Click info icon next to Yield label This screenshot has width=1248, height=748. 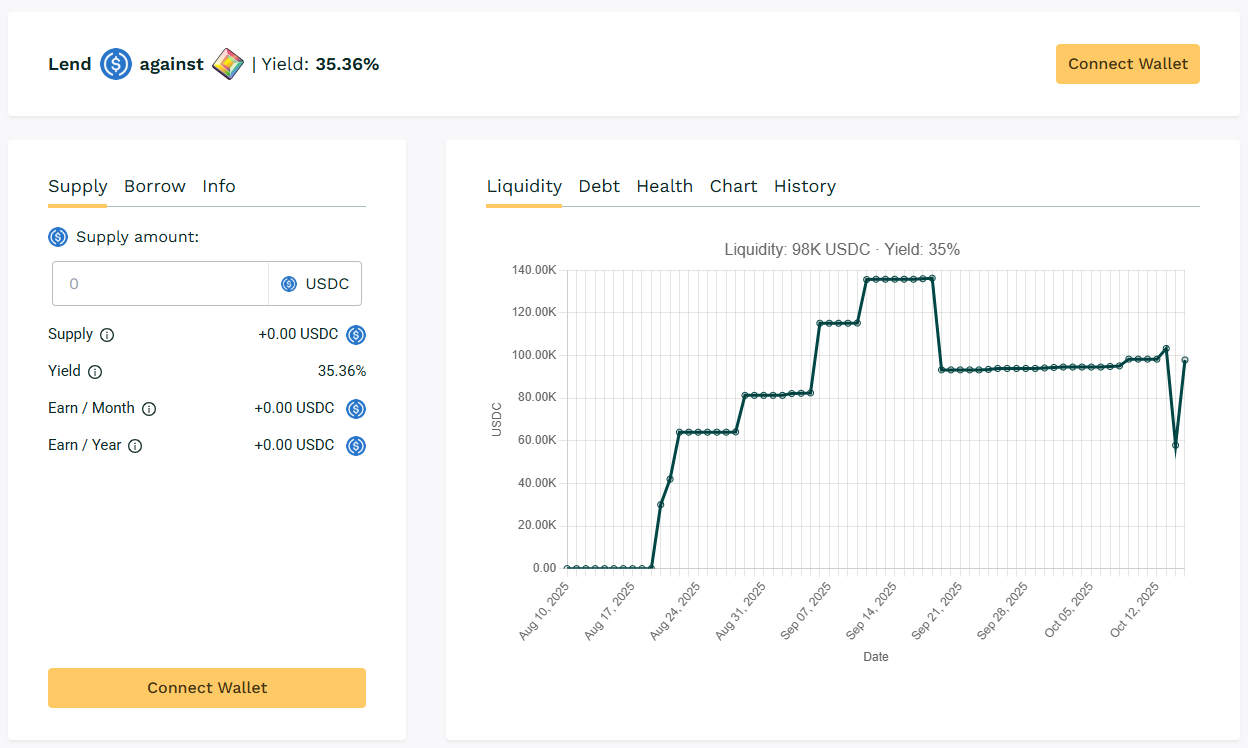95,372
